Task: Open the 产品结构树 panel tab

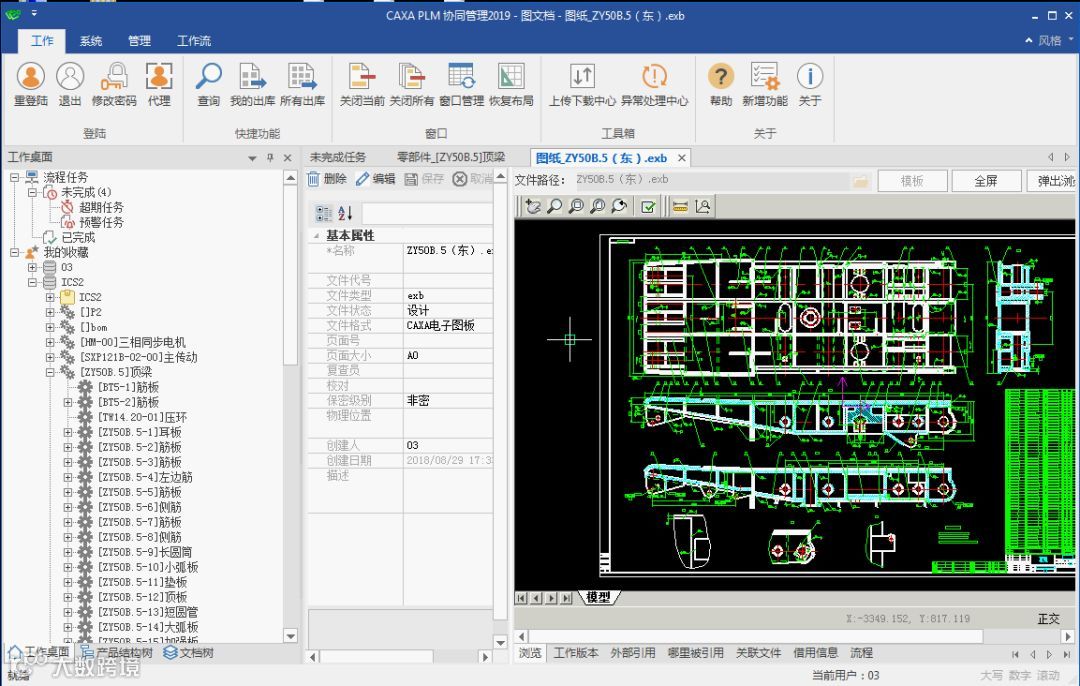Action: (x=116, y=652)
